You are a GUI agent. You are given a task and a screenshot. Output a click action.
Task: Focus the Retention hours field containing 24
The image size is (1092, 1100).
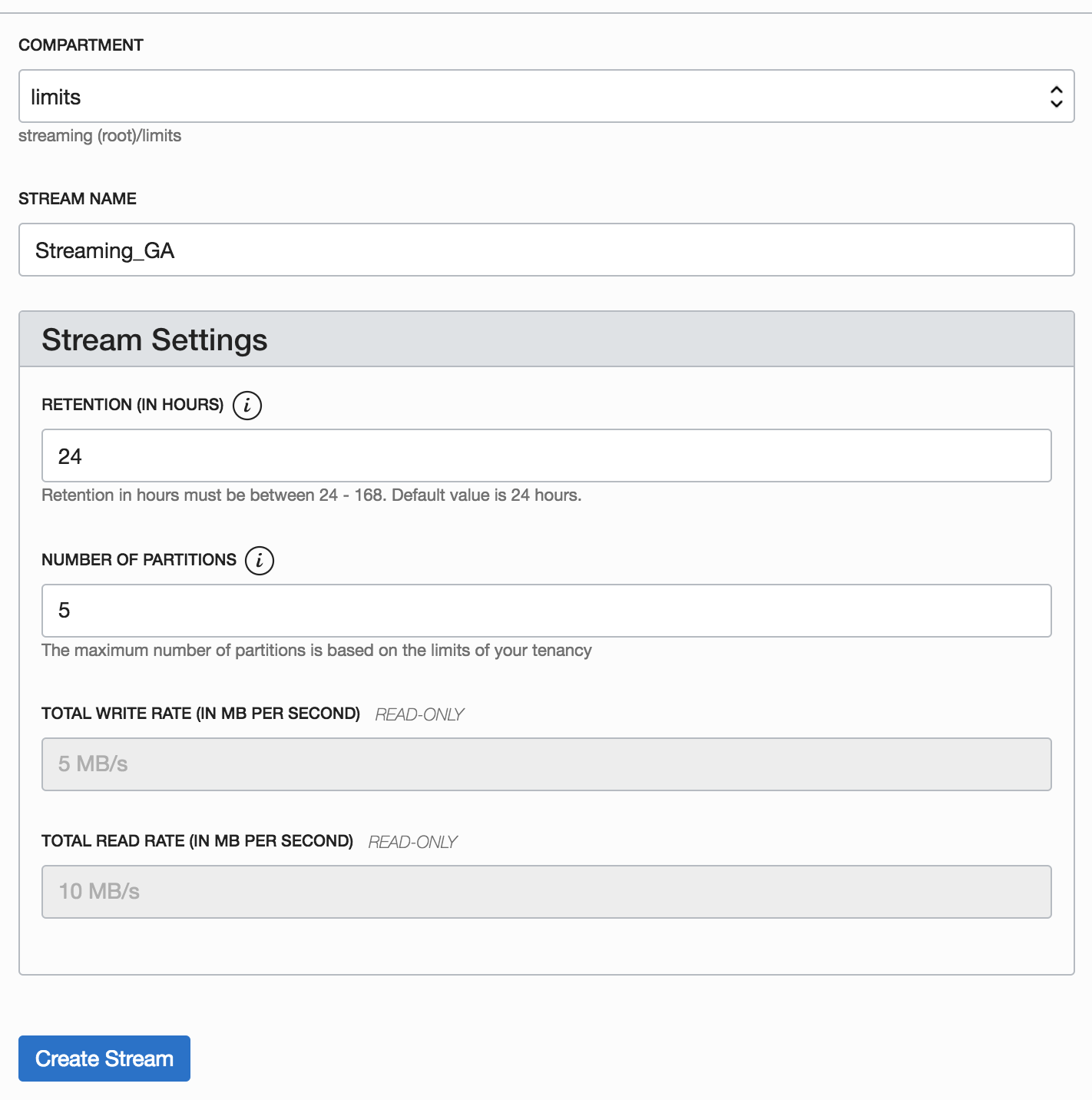pos(546,456)
